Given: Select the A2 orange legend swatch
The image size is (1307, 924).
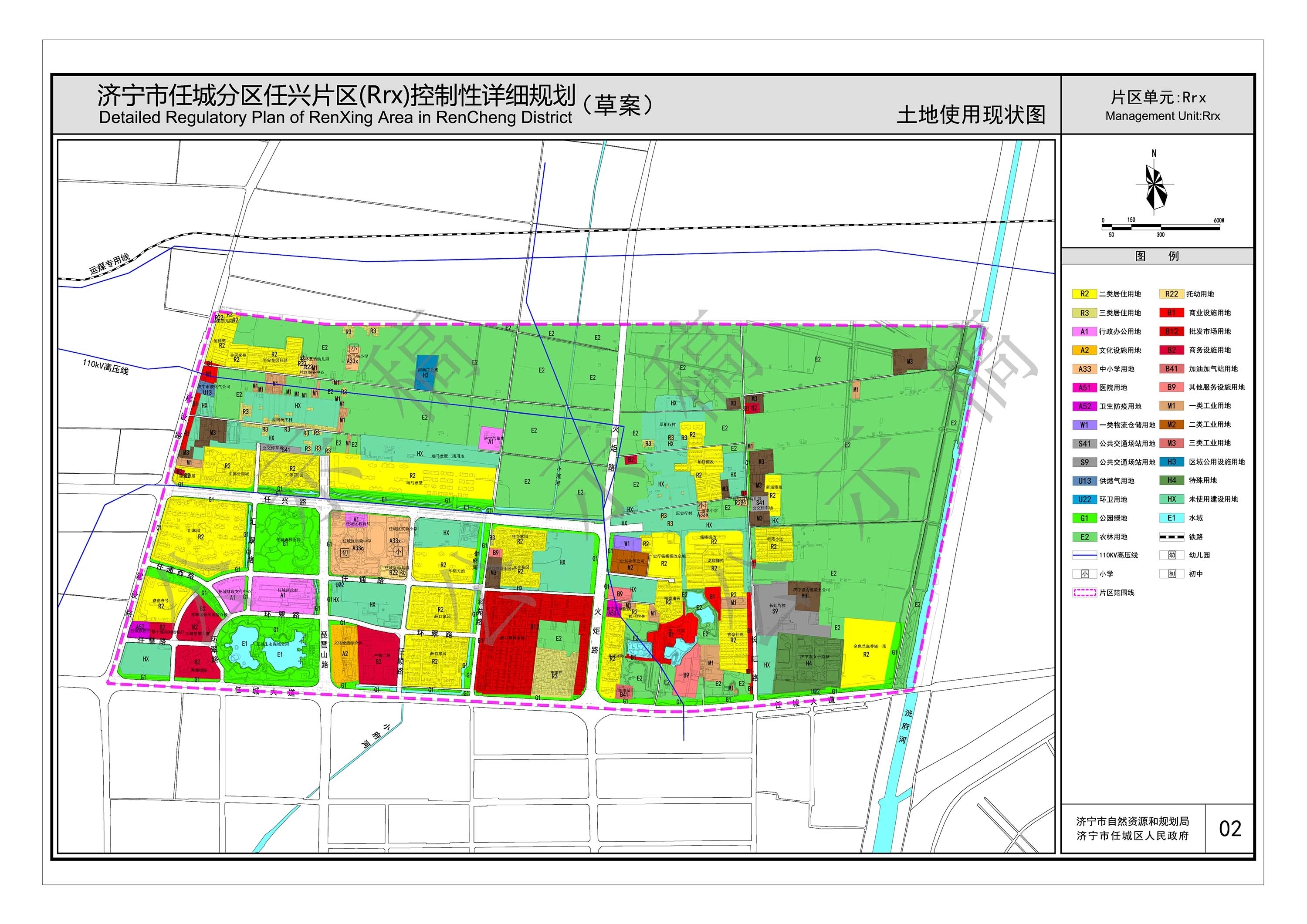Looking at the screenshot, I should point(1085,351).
